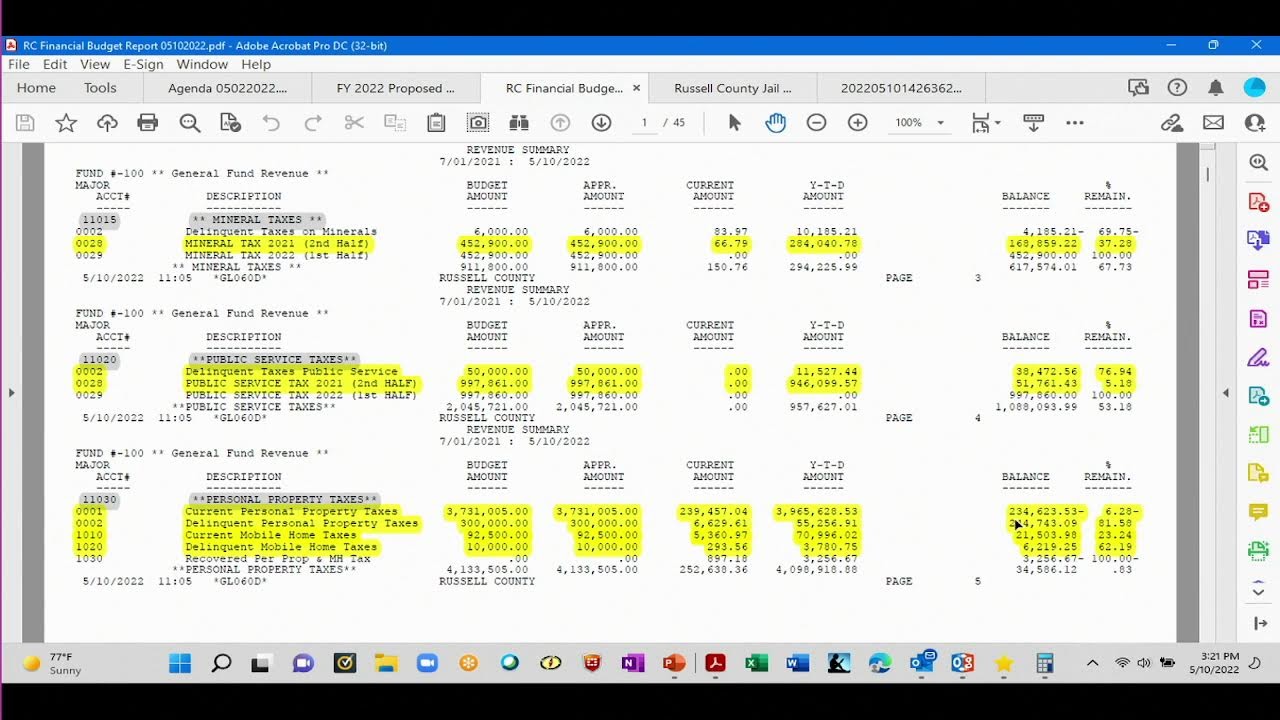1280x720 pixels.
Task: Go to next page arrow
Action: click(x=601, y=123)
